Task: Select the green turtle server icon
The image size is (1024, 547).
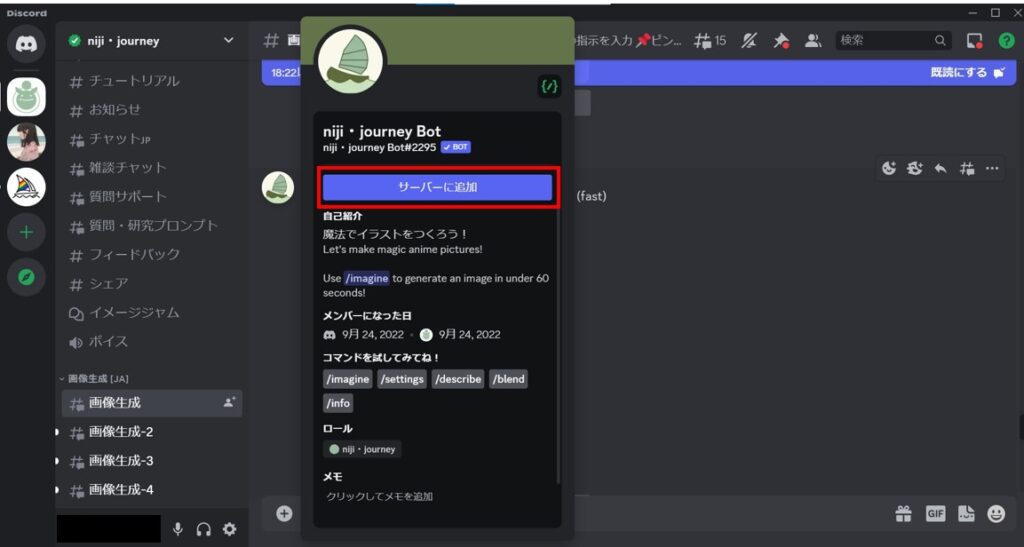Action: pos(26,97)
